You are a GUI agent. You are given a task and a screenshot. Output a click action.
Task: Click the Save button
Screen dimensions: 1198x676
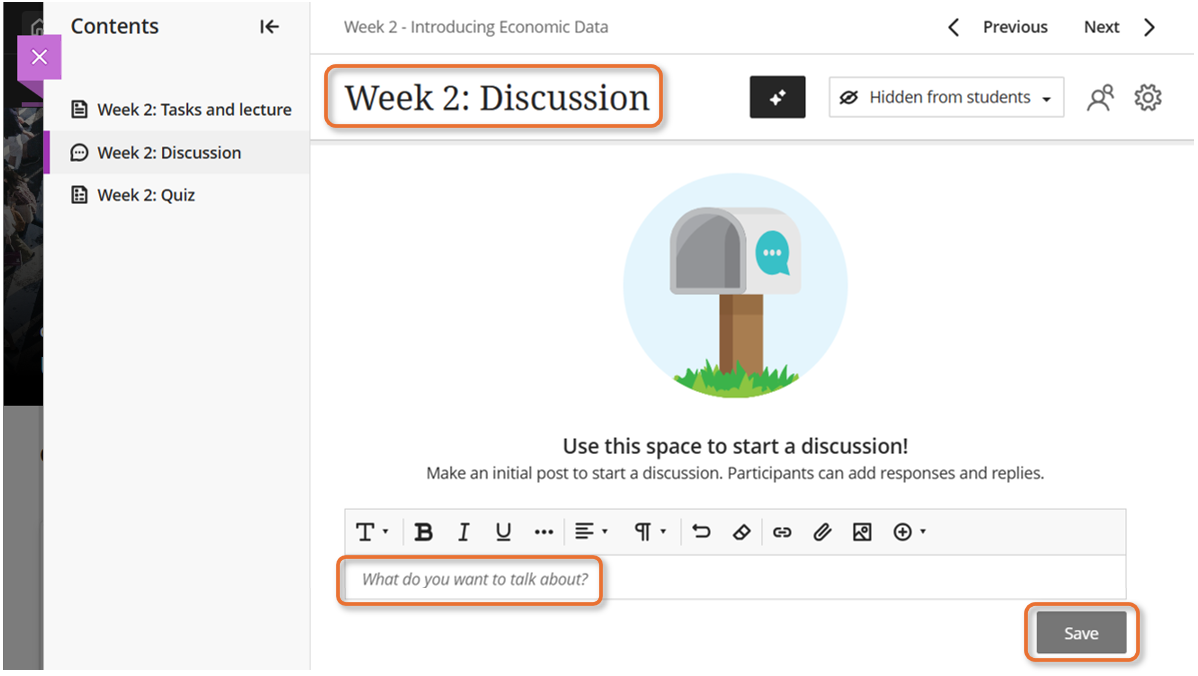click(1081, 633)
